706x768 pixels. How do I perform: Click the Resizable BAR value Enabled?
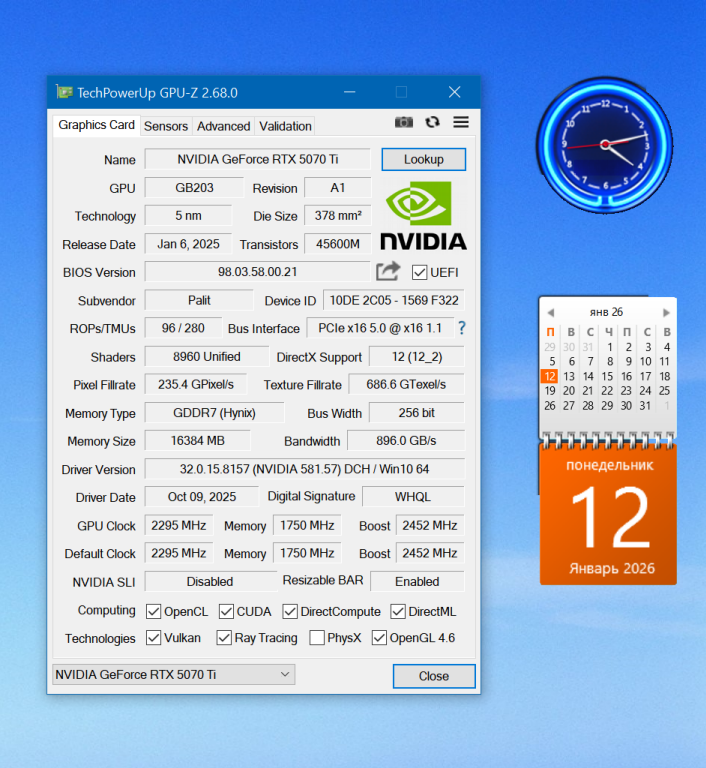pyautogui.click(x=417, y=581)
